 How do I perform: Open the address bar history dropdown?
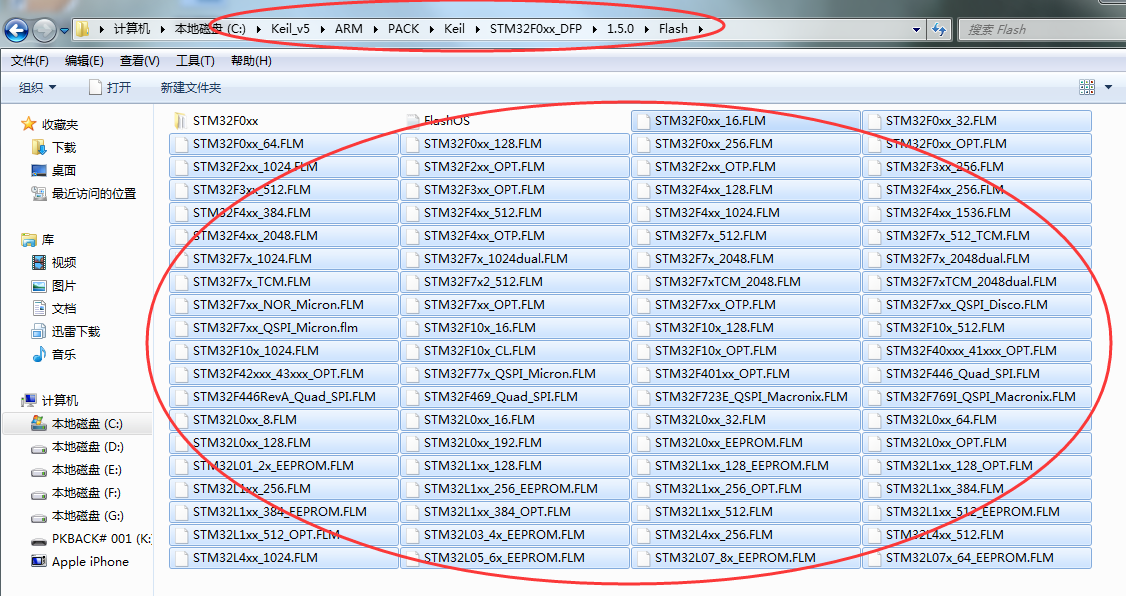click(916, 29)
